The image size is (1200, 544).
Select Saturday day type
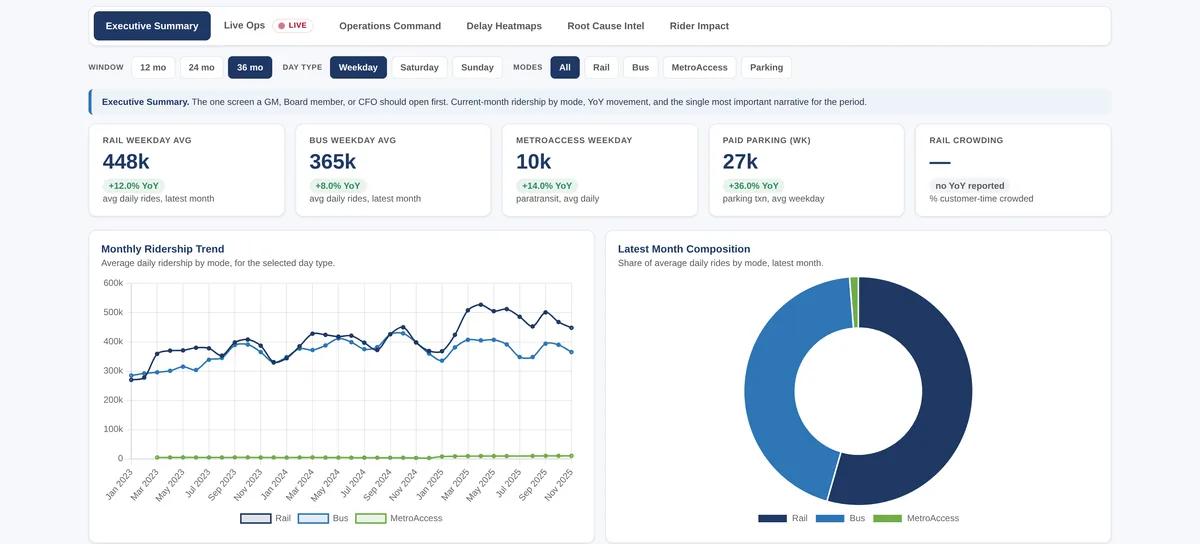(x=419, y=67)
